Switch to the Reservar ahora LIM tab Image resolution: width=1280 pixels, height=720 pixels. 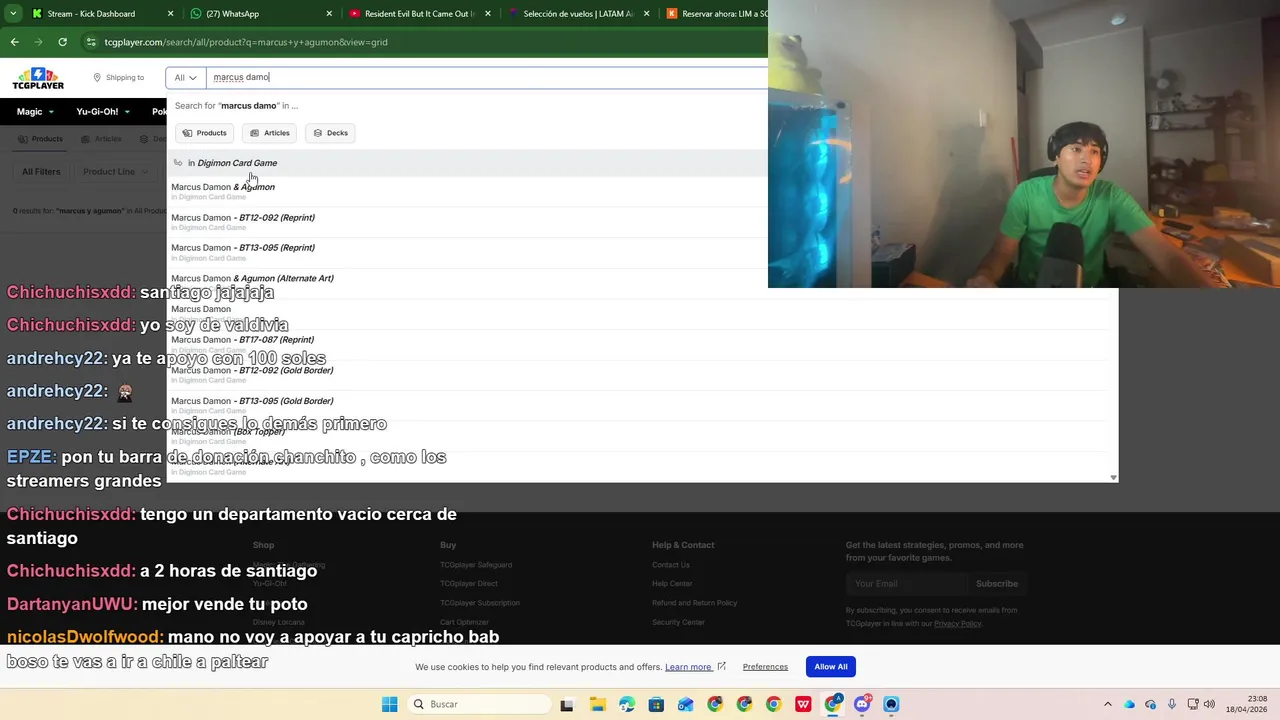tap(714, 14)
